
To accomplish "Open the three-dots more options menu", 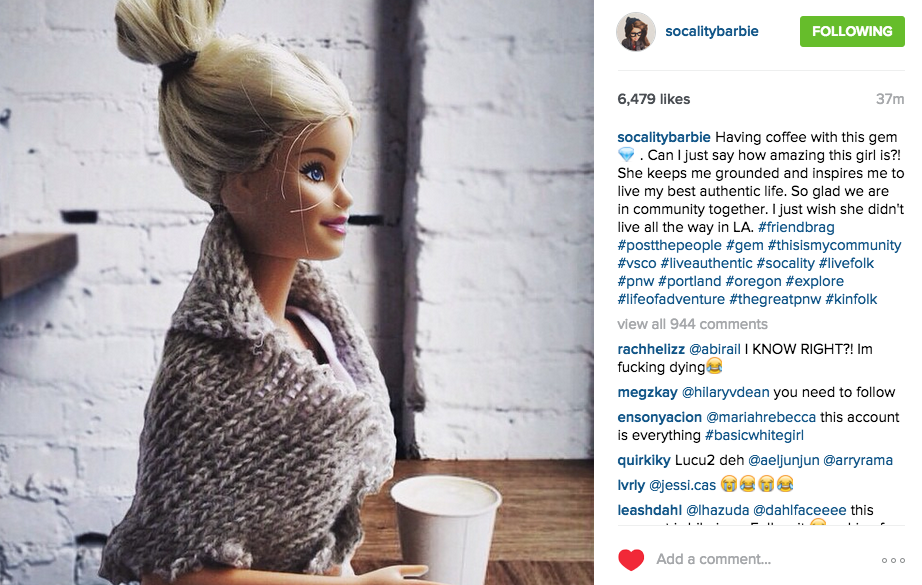I will click(x=893, y=560).
